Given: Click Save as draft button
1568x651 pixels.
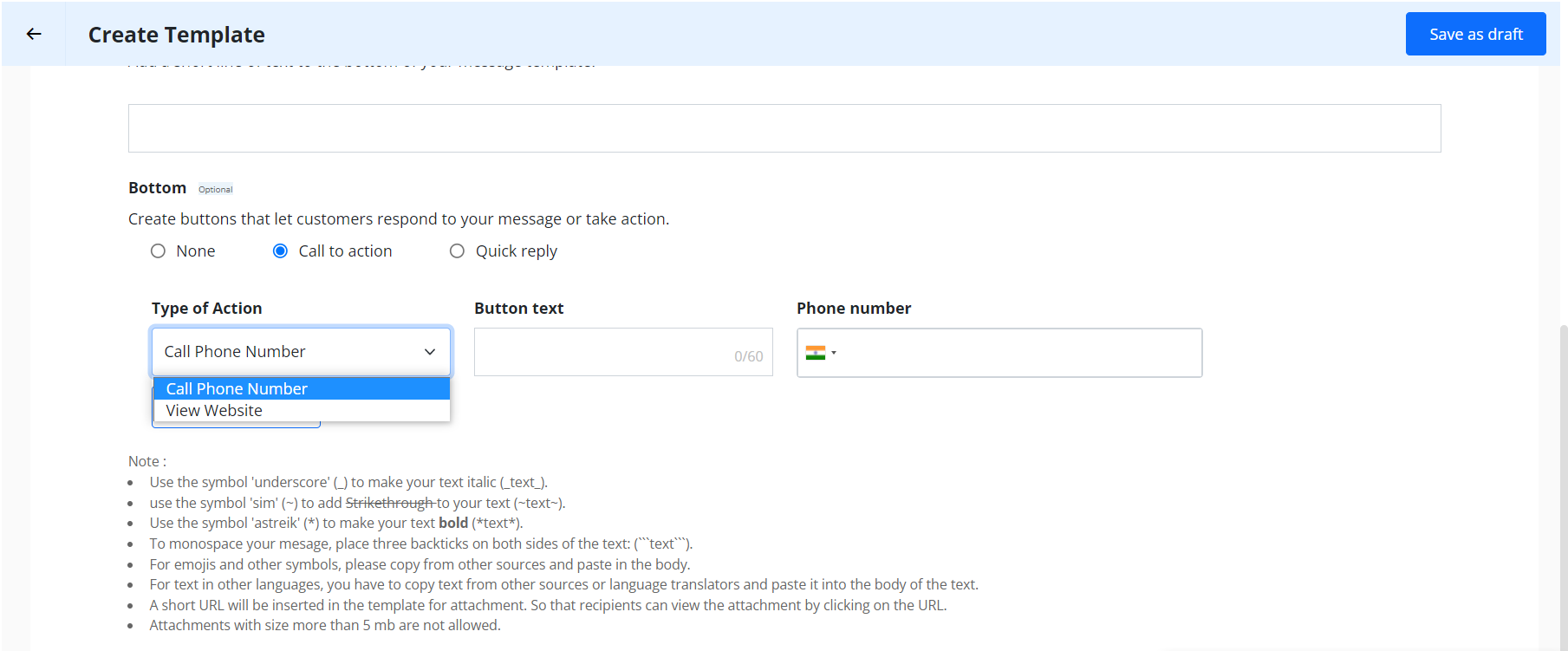Looking at the screenshot, I should click(1475, 34).
